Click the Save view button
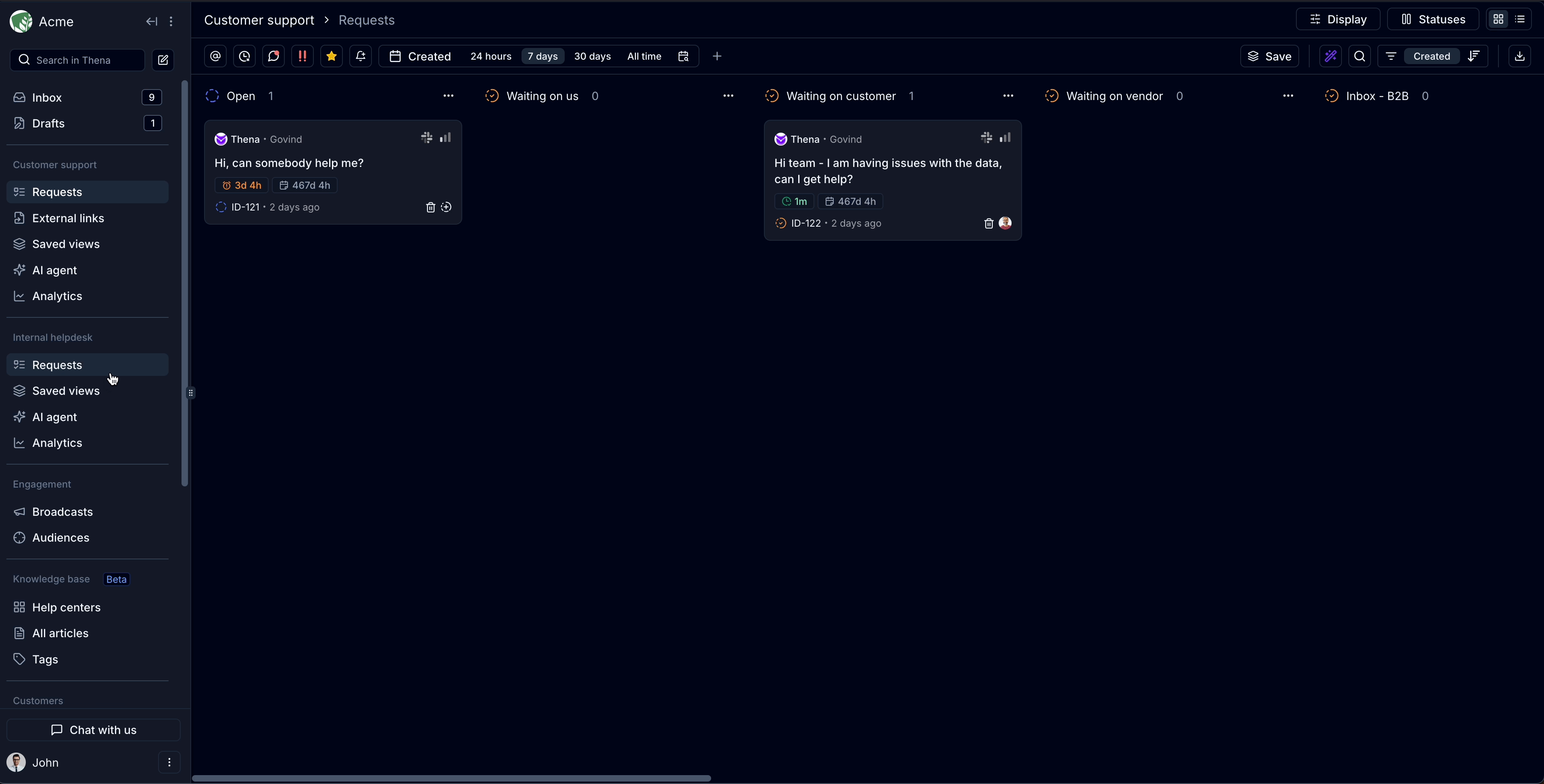The image size is (1544, 784). coord(1269,56)
